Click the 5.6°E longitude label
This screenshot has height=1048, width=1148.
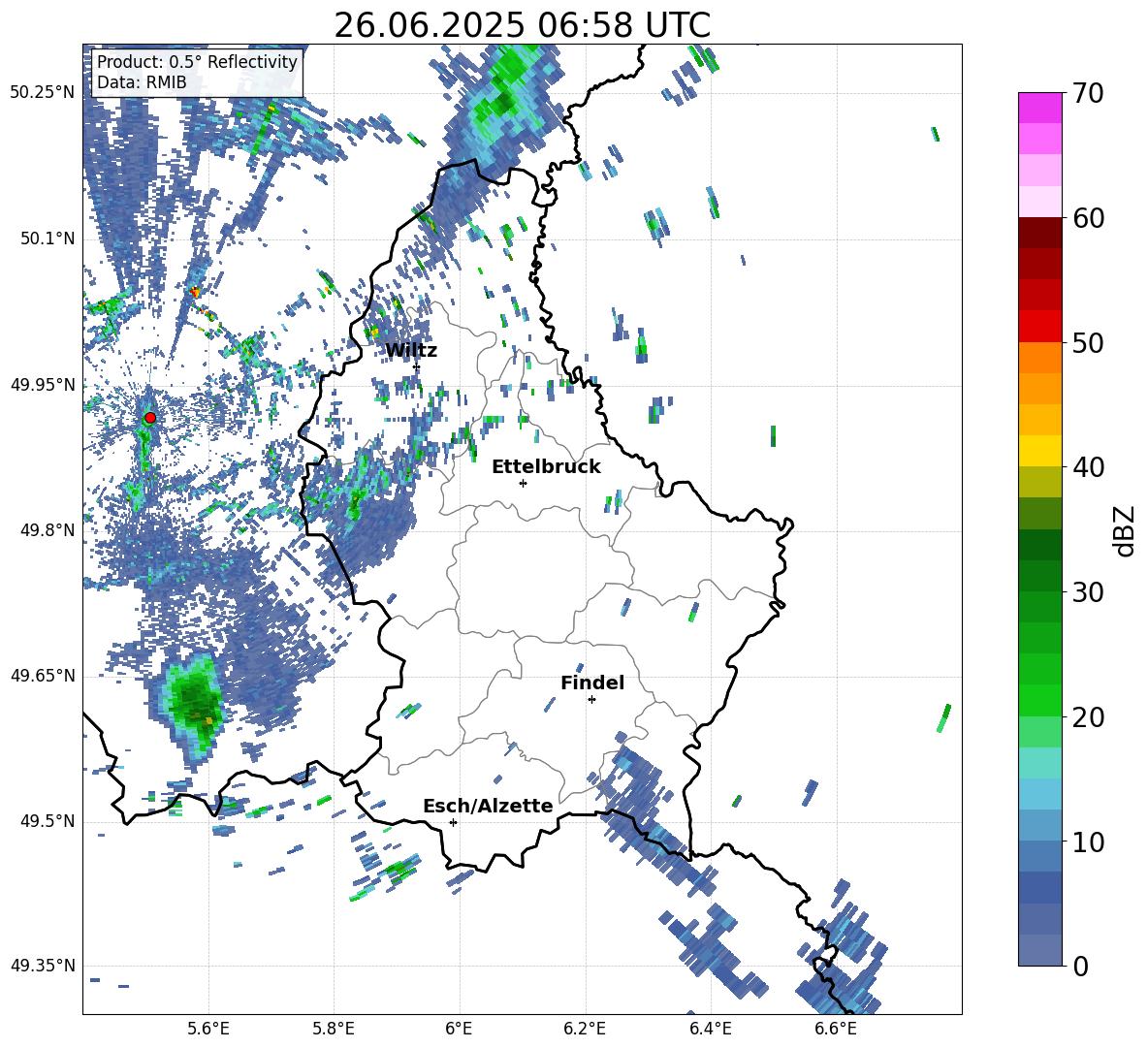[x=208, y=1029]
